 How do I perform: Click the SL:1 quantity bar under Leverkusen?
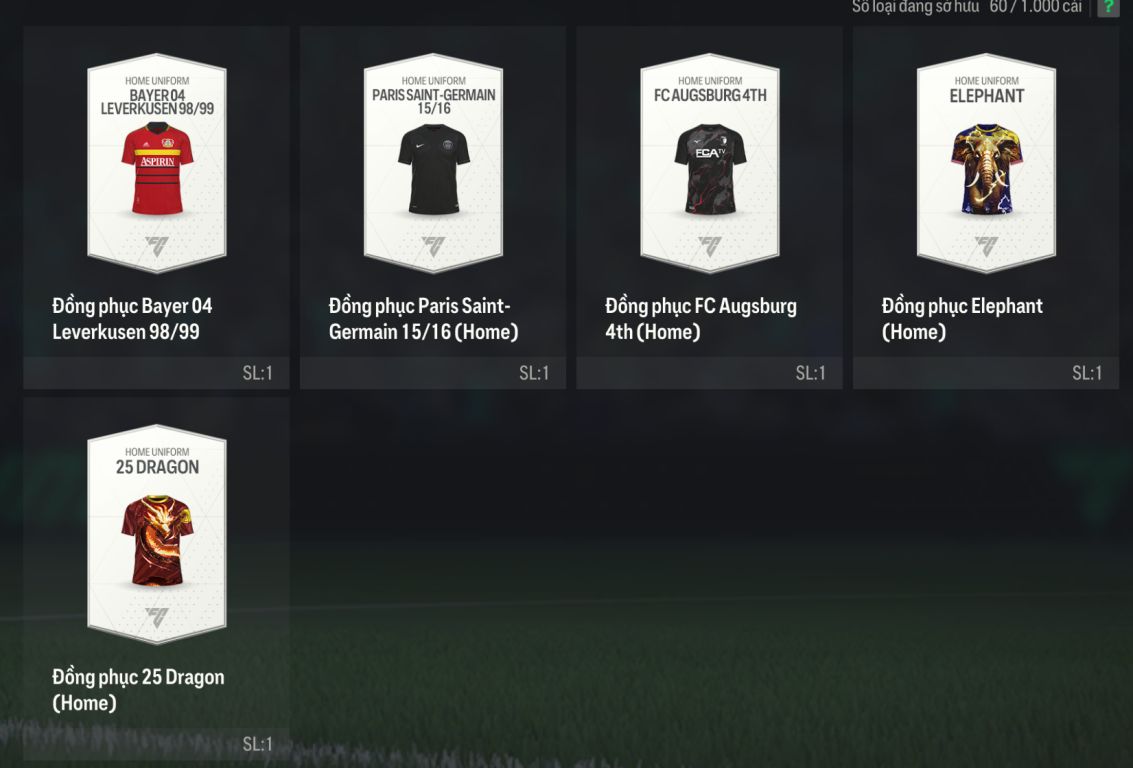[x=156, y=373]
